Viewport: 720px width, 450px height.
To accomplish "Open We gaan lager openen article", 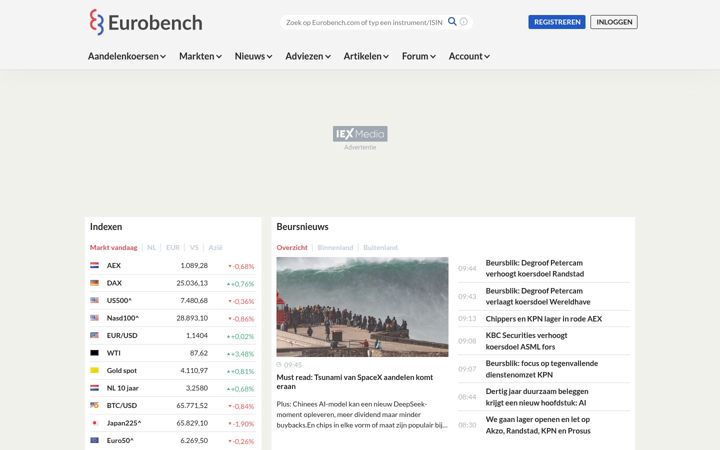I will click(538, 425).
